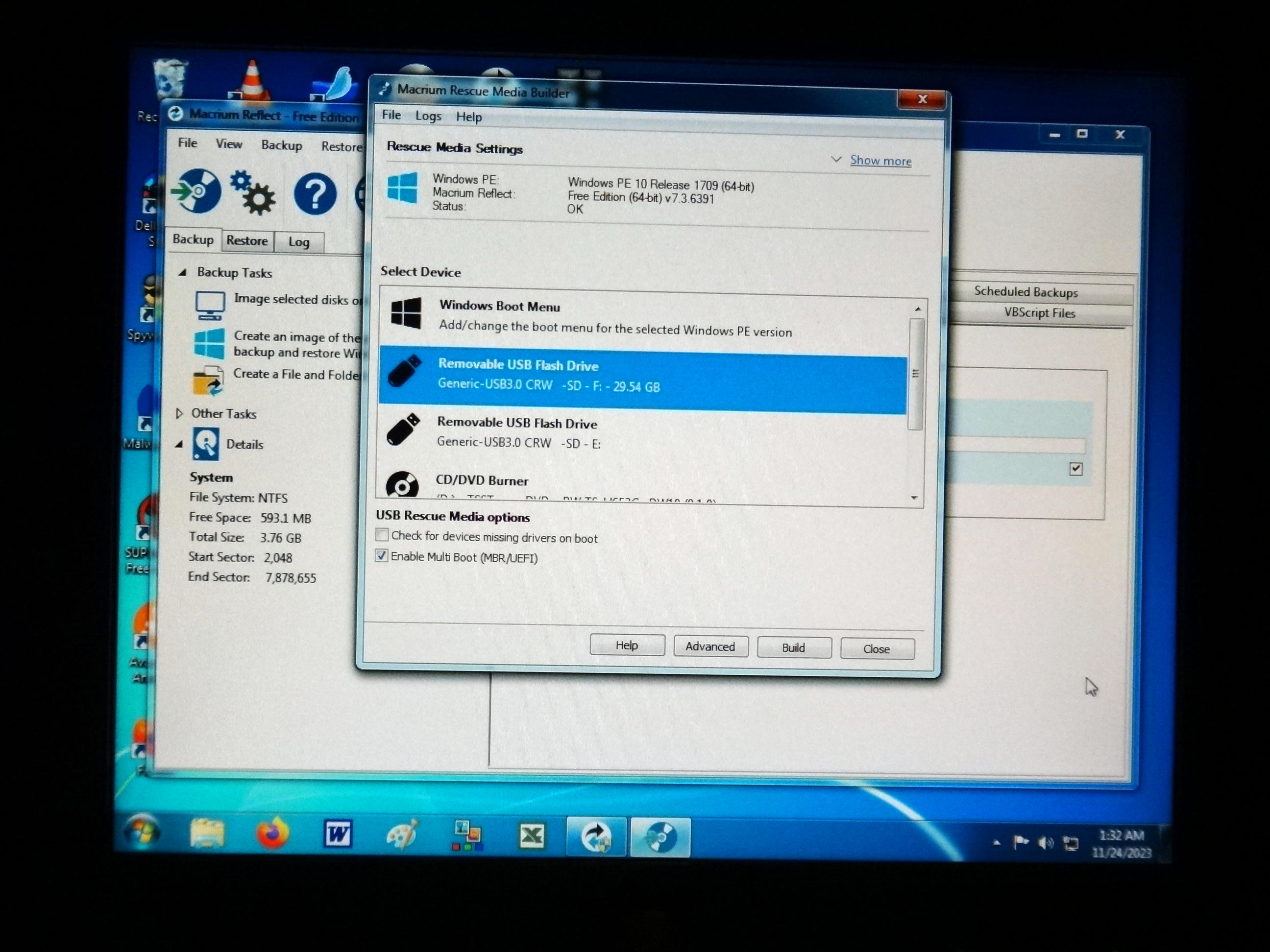Open Microsoft Word from the taskbar
The width and height of the screenshot is (1270, 952).
pyautogui.click(x=337, y=834)
